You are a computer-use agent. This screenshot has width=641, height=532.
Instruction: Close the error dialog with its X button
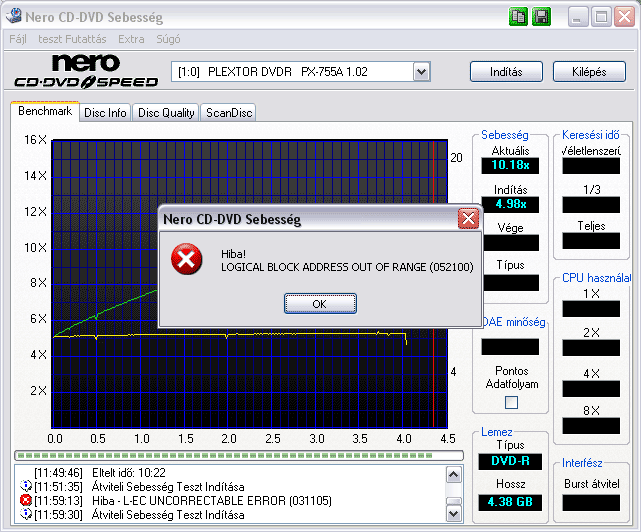468,219
